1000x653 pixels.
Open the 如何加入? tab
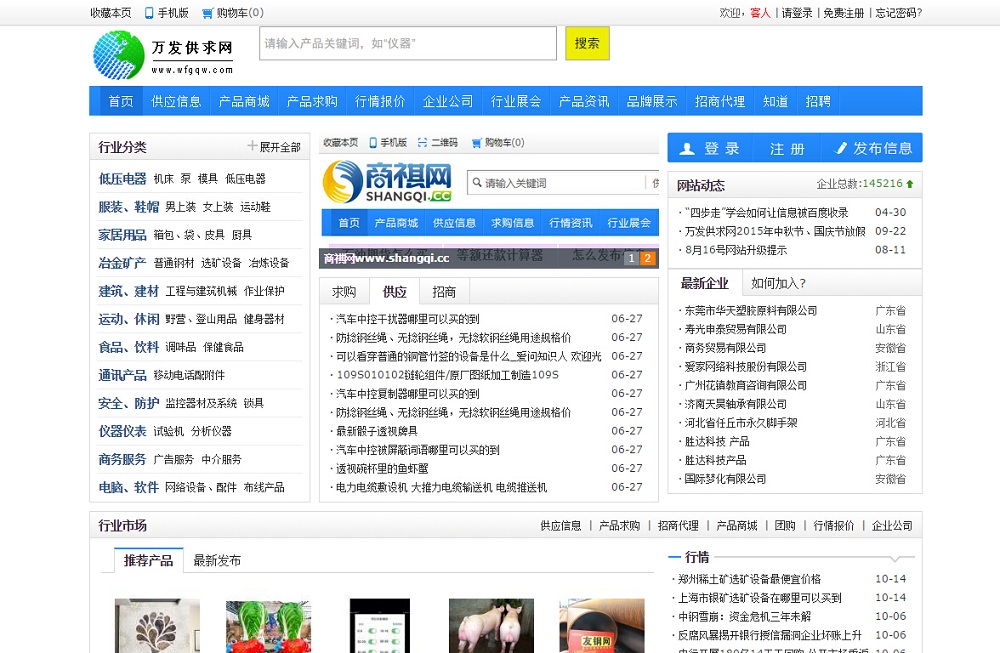click(778, 283)
